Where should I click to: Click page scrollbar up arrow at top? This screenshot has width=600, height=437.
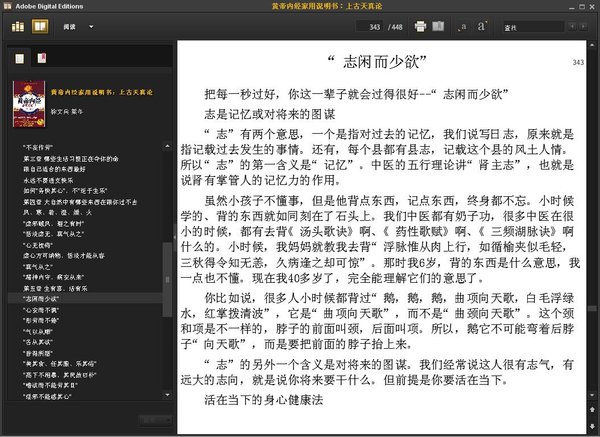(x=592, y=46)
